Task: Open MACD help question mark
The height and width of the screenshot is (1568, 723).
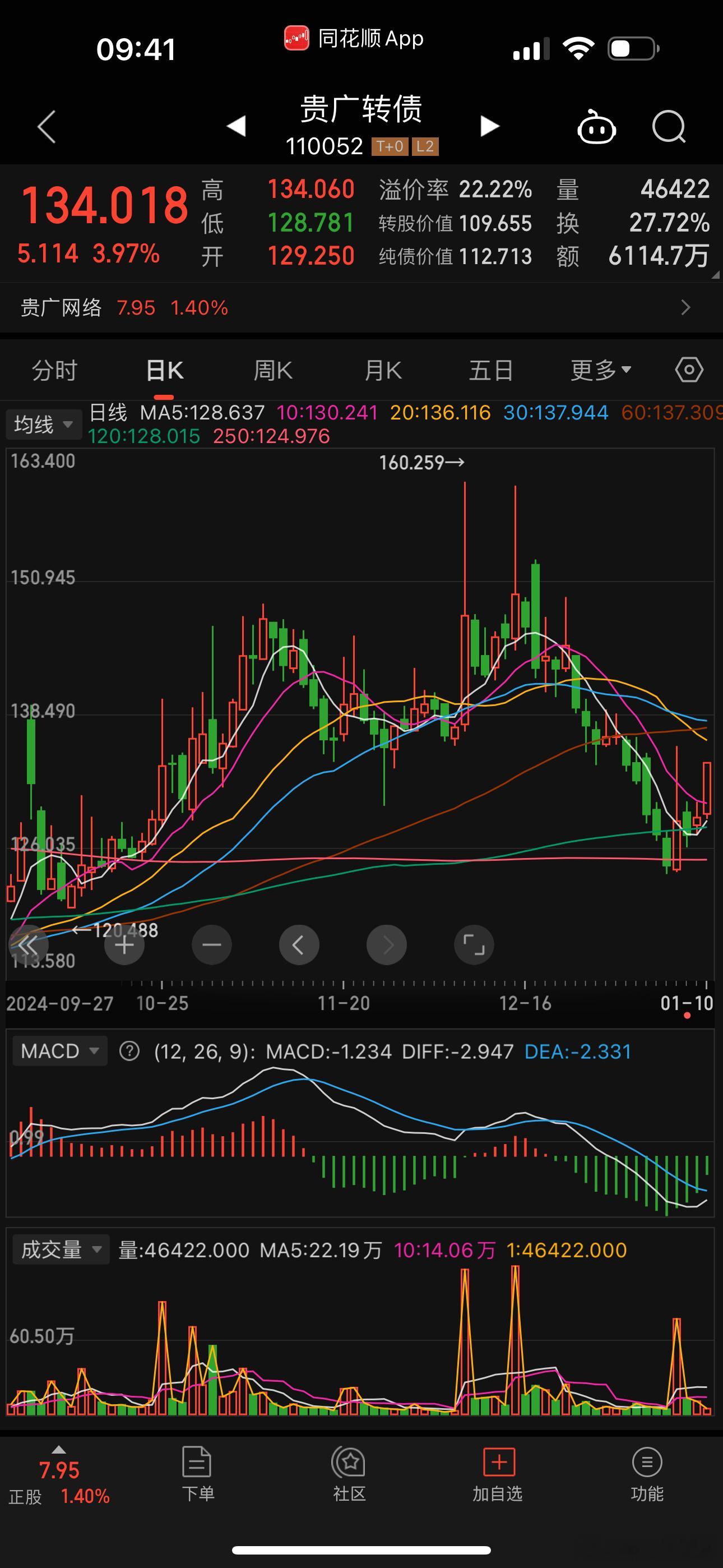Action: (x=129, y=1051)
